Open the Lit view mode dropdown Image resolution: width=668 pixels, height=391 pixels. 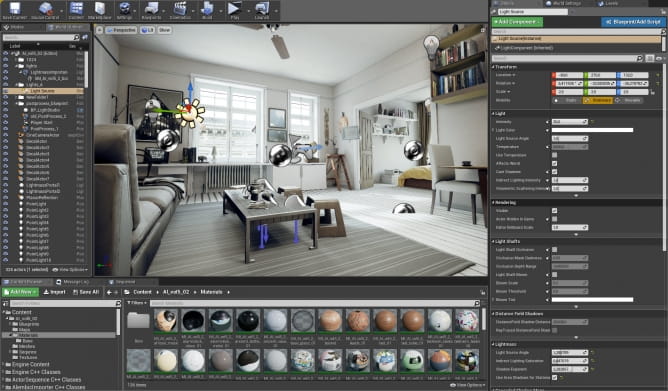coord(147,30)
